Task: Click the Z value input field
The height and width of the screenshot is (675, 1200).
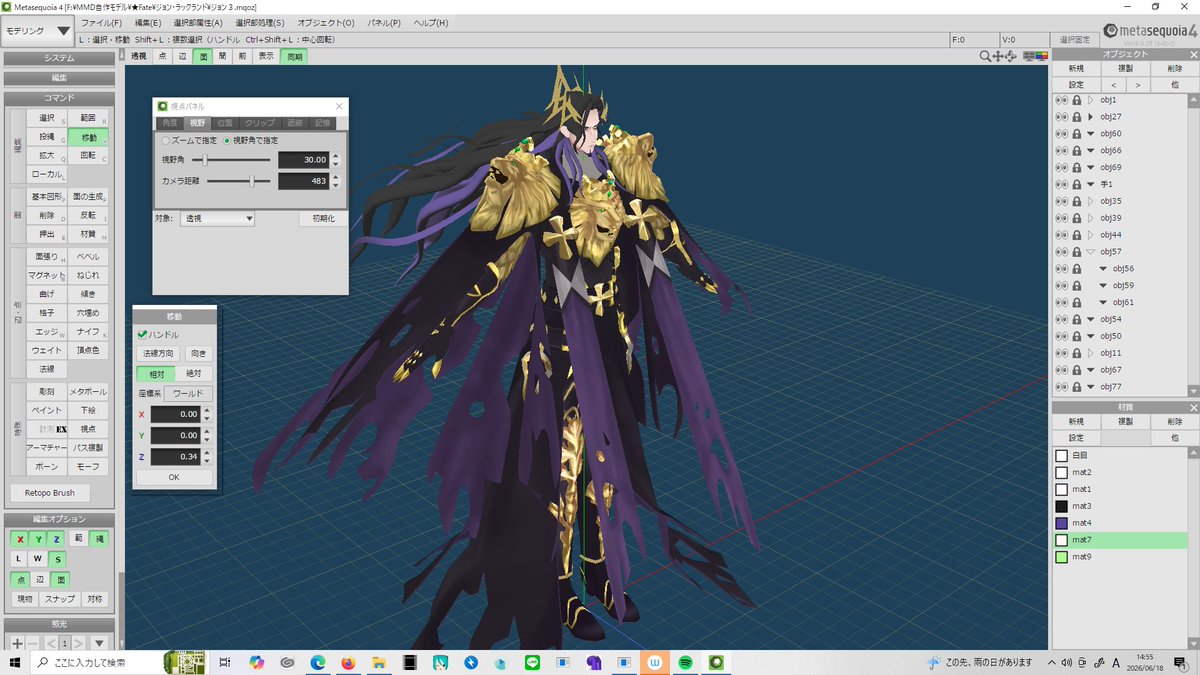Action: (x=176, y=457)
